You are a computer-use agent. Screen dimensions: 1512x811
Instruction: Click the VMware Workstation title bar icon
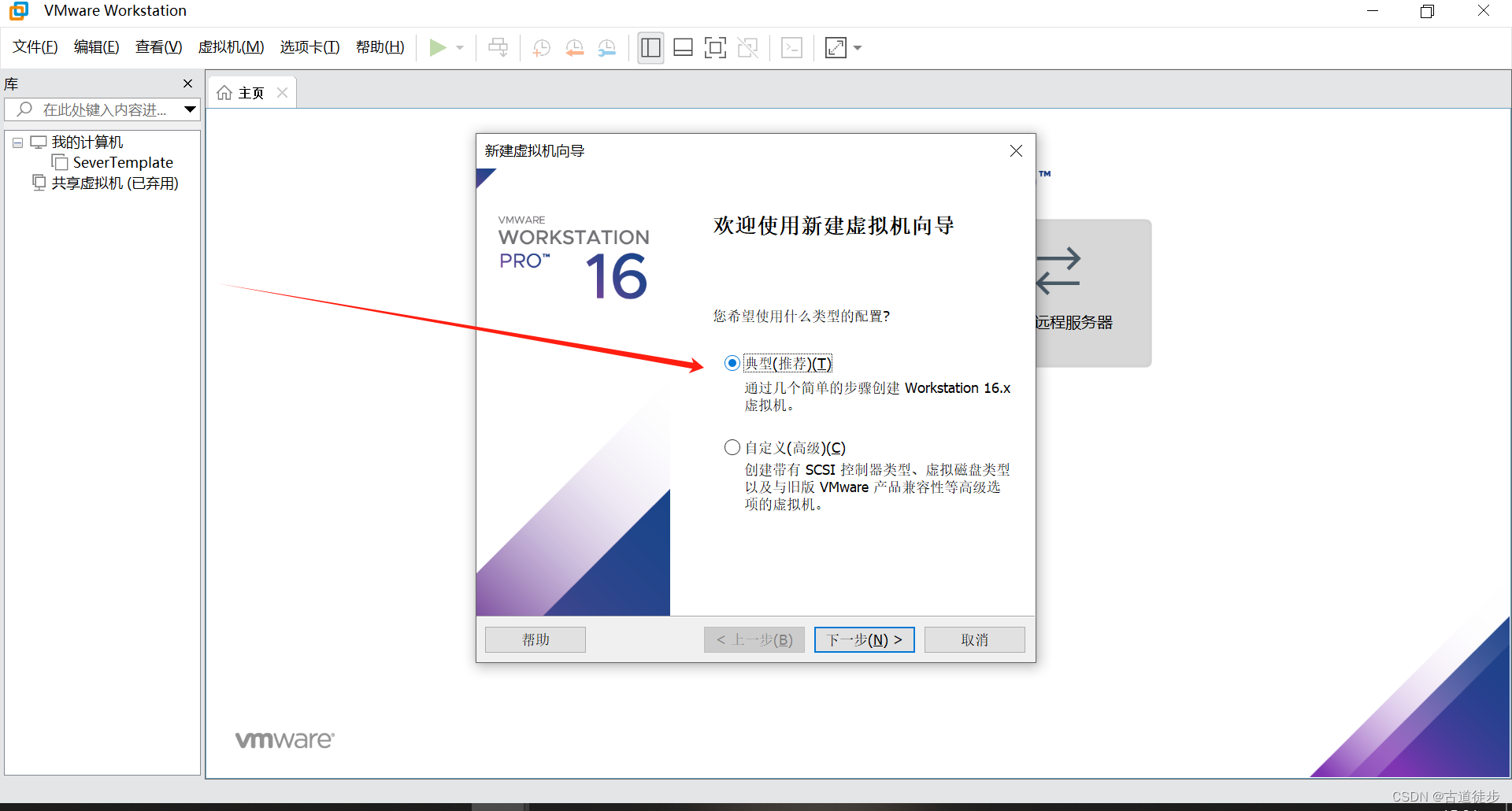tap(18, 11)
